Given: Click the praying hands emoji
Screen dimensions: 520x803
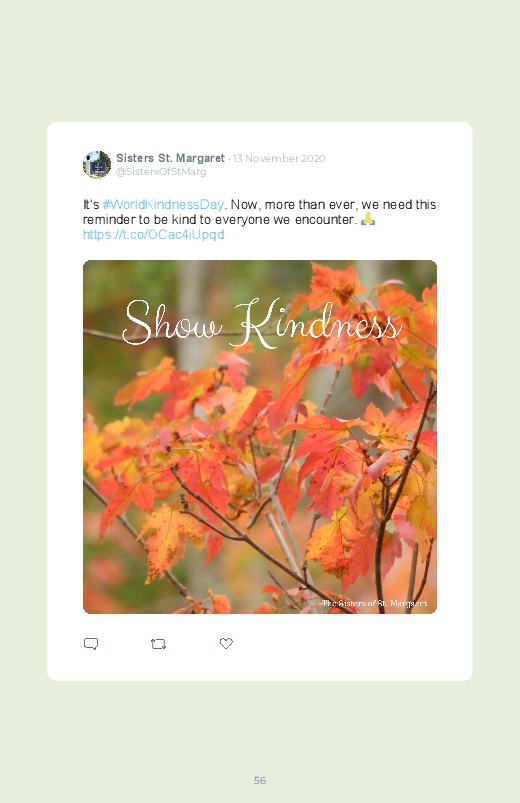Looking at the screenshot, I should pyautogui.click(x=367, y=219).
